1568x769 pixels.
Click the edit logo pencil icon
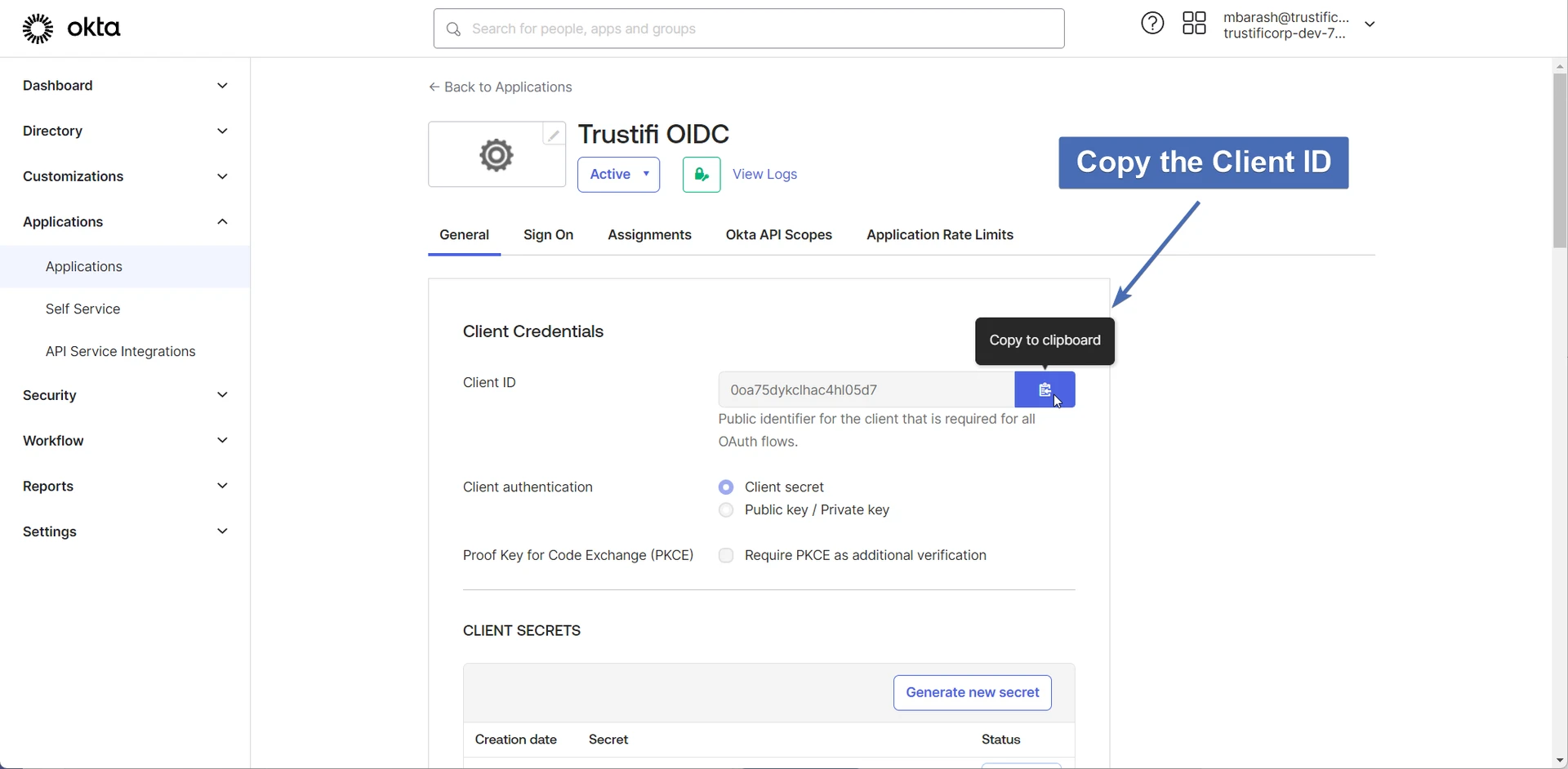tap(554, 136)
